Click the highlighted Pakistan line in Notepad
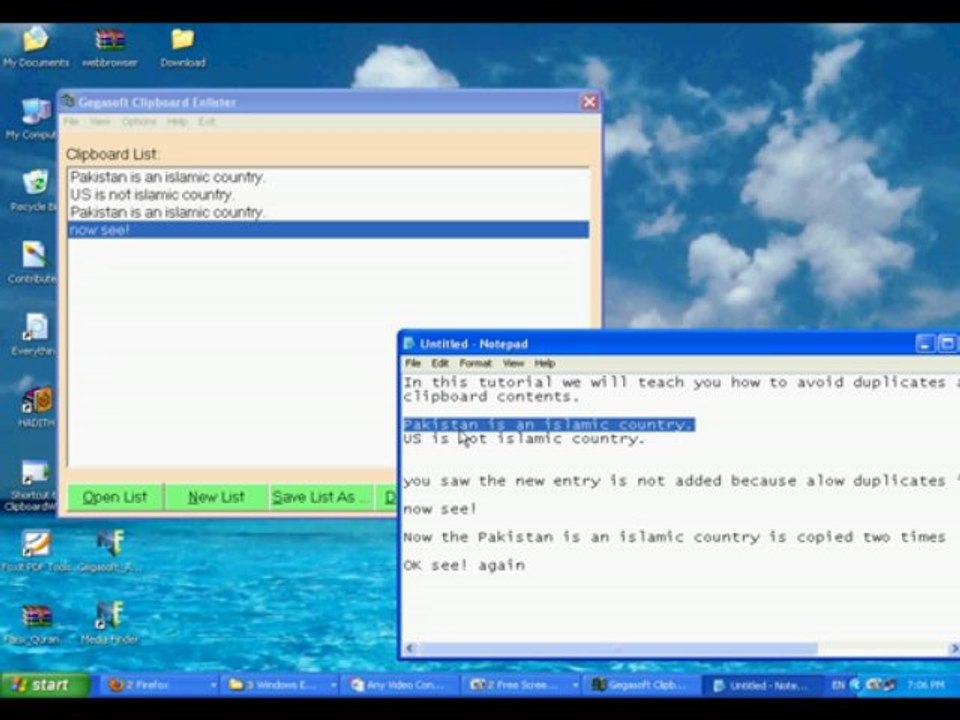 click(x=549, y=424)
